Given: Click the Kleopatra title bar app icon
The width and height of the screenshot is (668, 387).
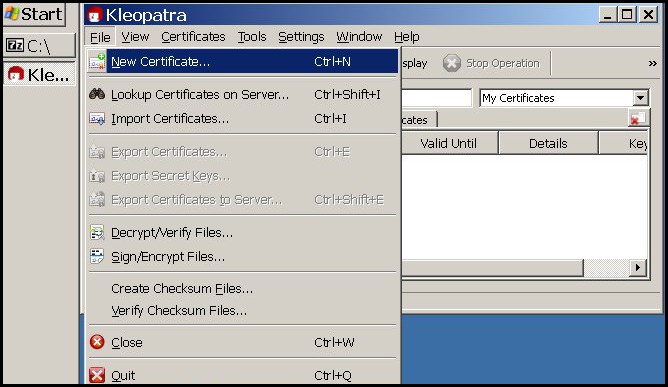Looking at the screenshot, I should point(95,15).
